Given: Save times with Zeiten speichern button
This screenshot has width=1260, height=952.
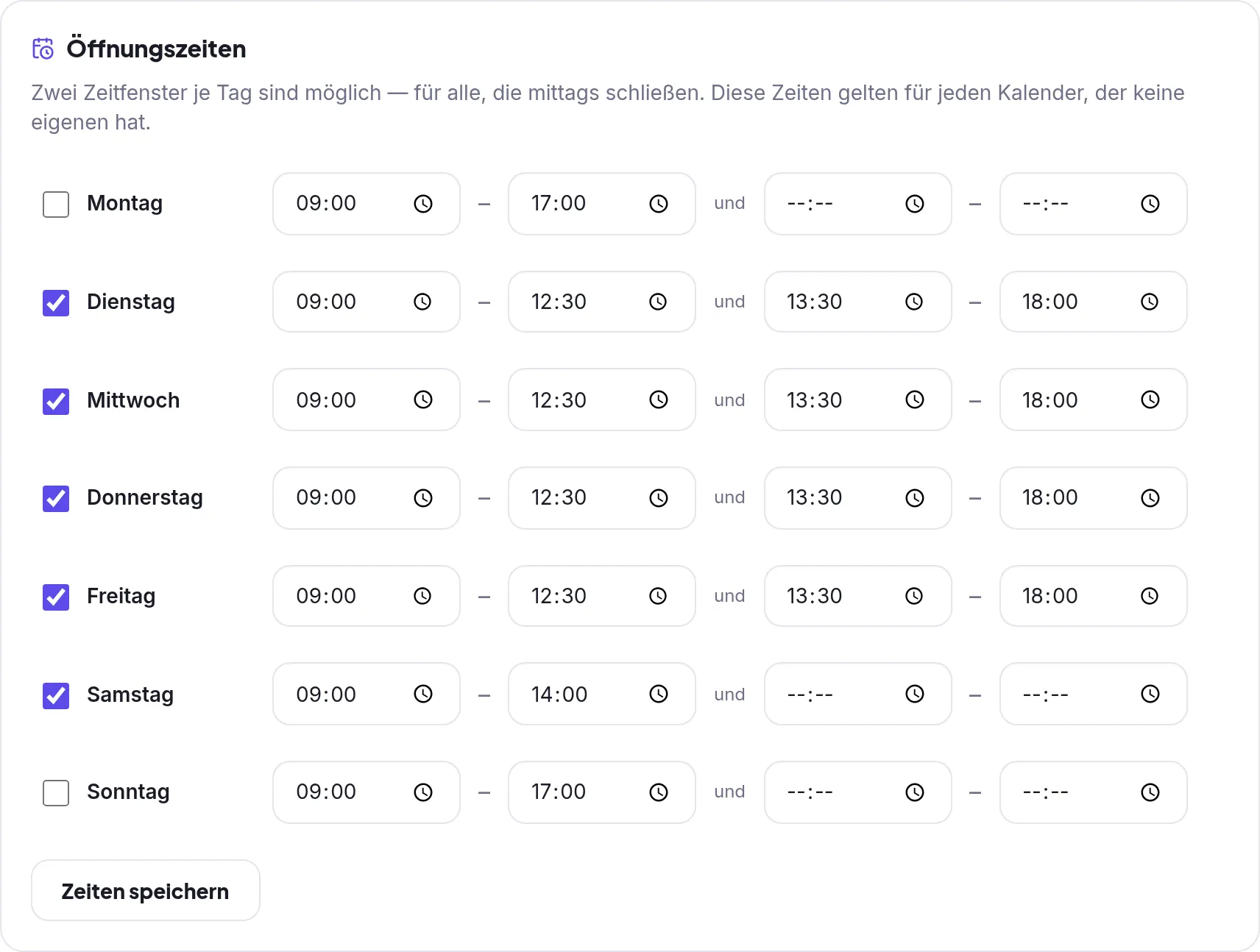Looking at the screenshot, I should [146, 890].
